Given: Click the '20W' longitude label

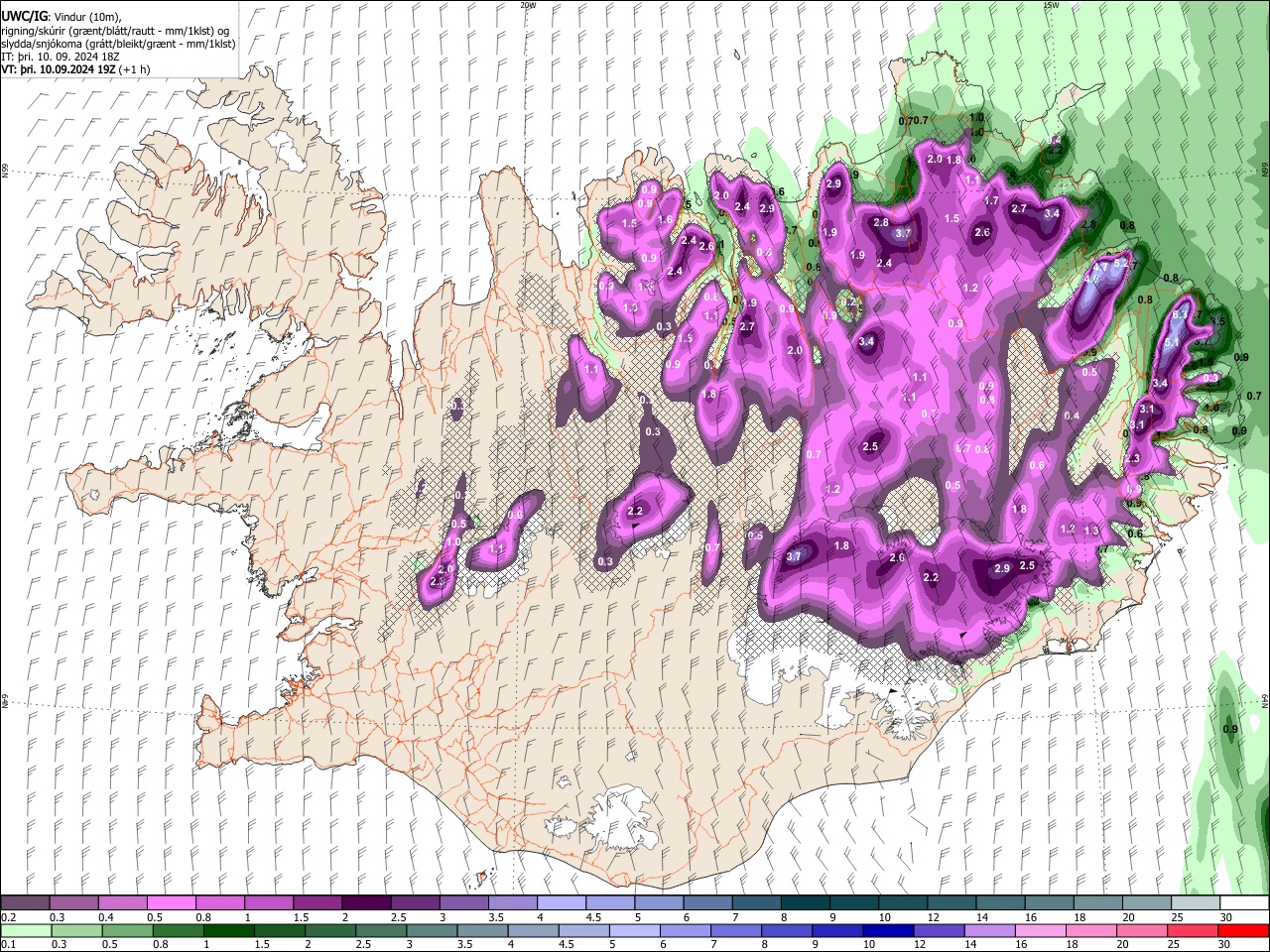Looking at the screenshot, I should 528,5.
